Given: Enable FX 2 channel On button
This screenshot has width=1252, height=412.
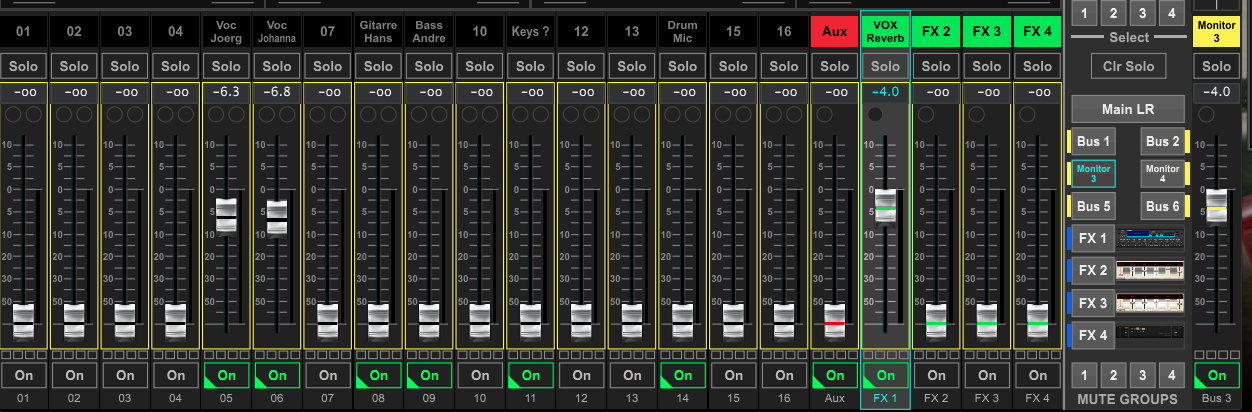Looking at the screenshot, I should [x=936, y=376].
